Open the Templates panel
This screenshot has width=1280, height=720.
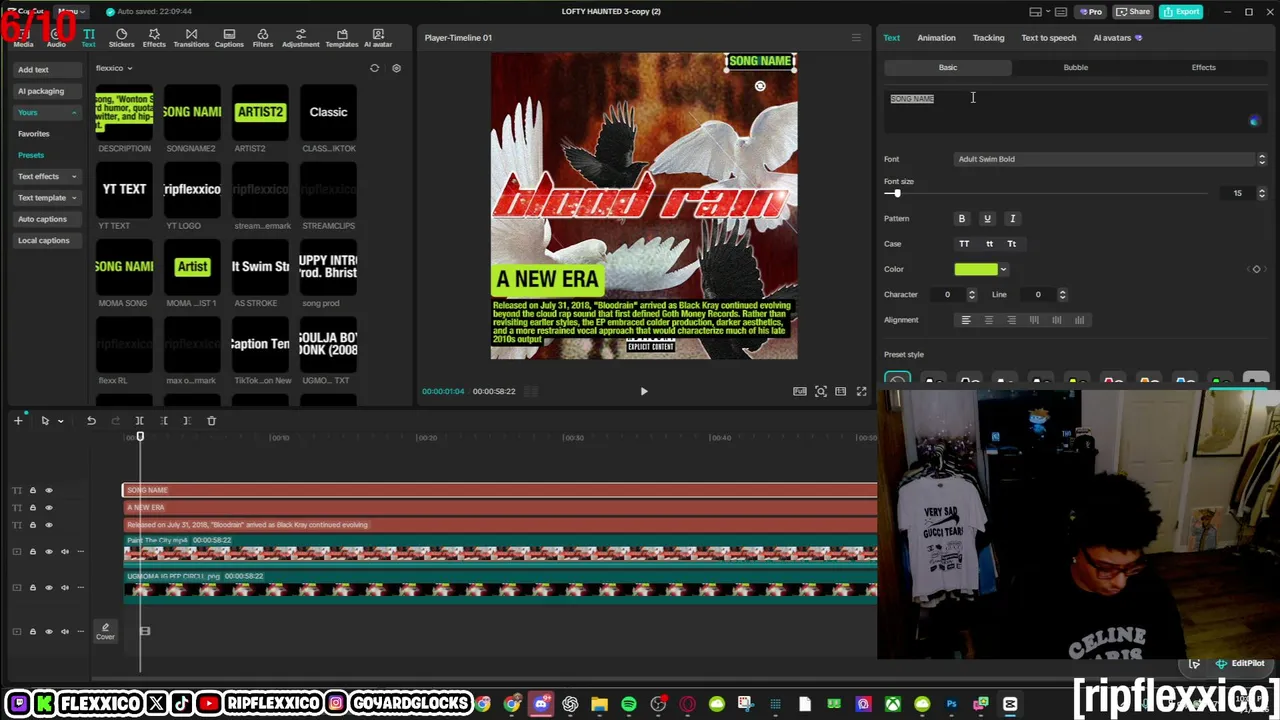(342, 38)
